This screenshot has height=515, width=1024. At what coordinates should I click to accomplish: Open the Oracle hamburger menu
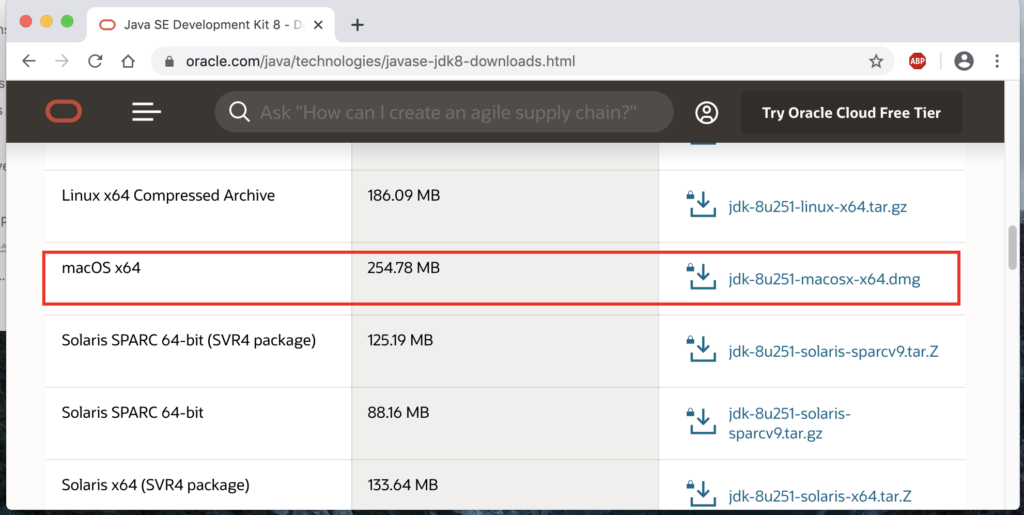click(x=146, y=112)
